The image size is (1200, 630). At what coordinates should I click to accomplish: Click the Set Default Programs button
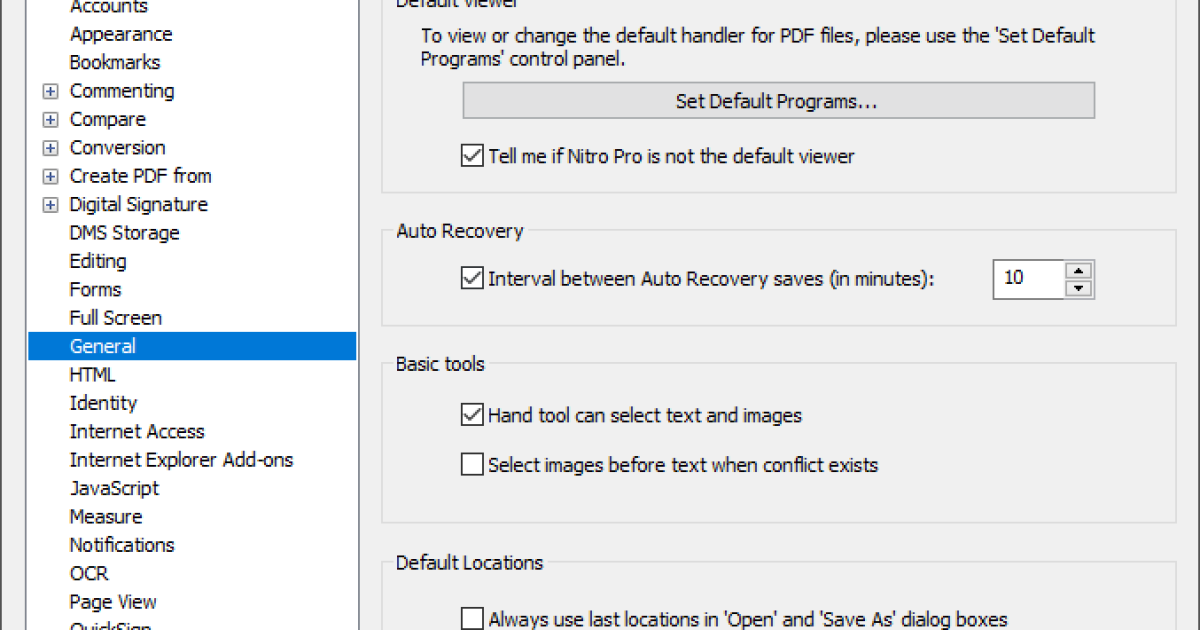tap(778, 101)
